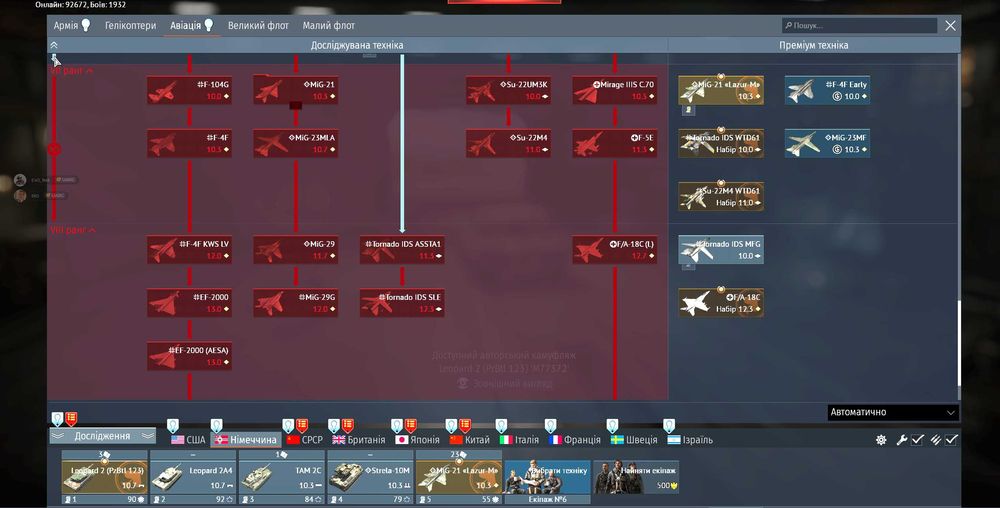
Task: Click the light bulb icon above Франція
Action: tap(550, 425)
